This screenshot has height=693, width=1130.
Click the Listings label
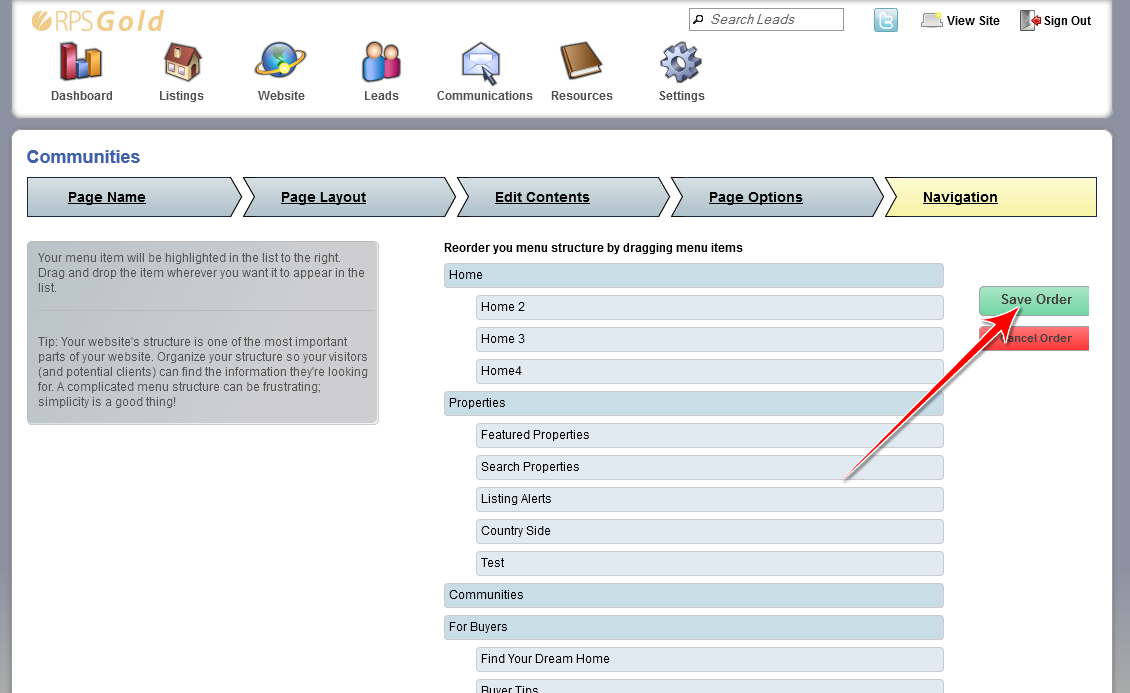click(x=182, y=96)
